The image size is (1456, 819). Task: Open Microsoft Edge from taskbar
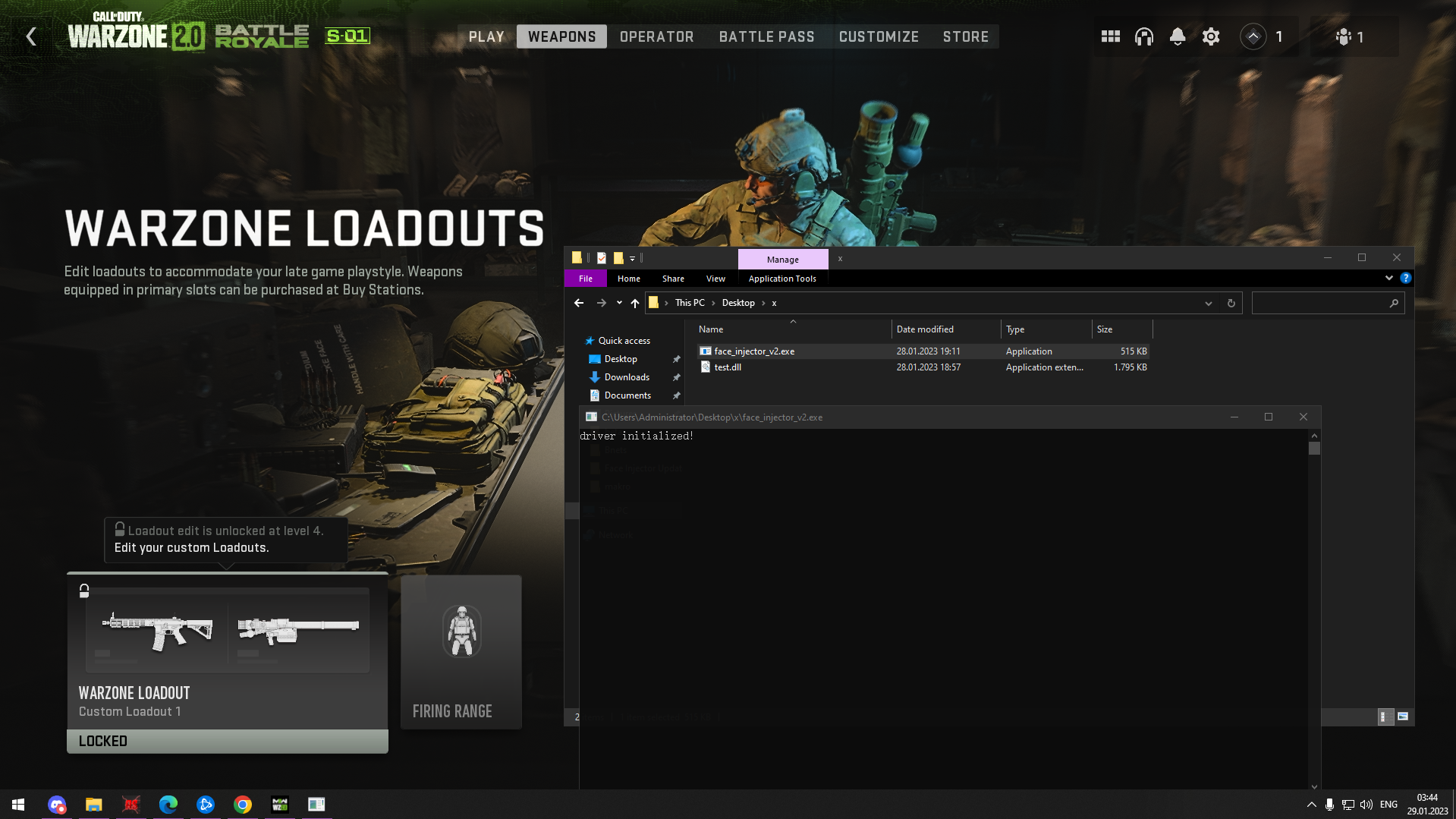pyautogui.click(x=168, y=805)
